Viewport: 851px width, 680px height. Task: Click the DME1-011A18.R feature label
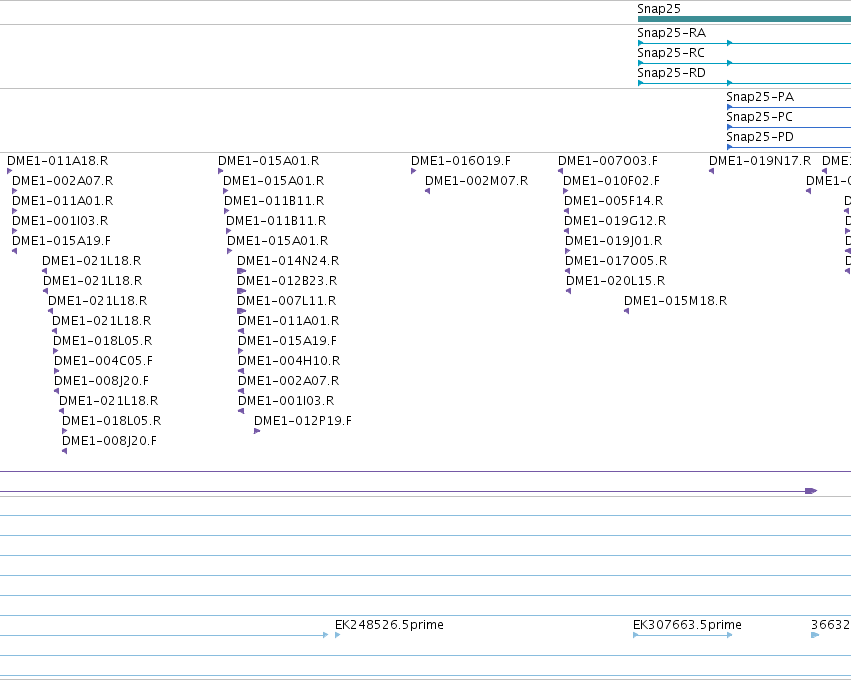pyautogui.click(x=58, y=161)
